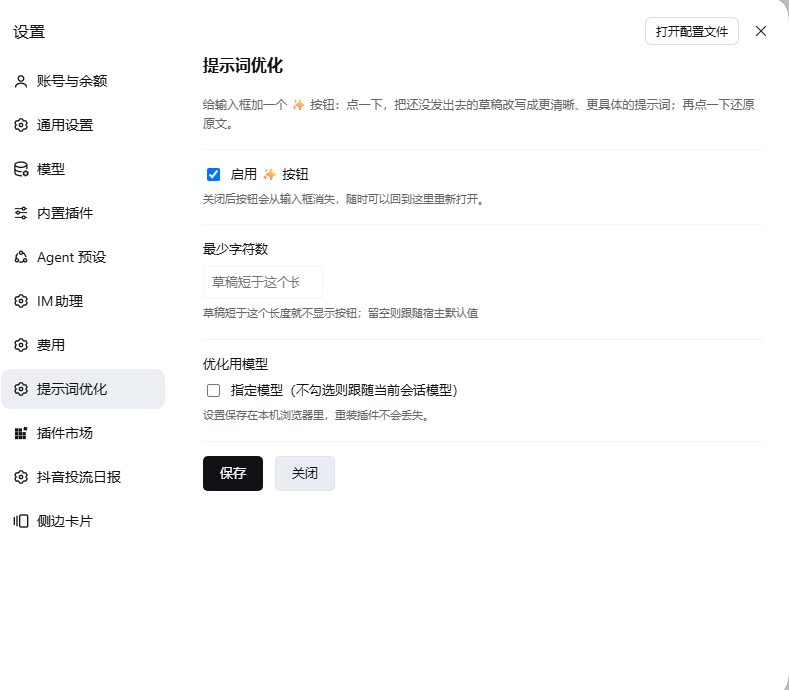Viewport: 789px width, 690px height.
Task: Click the person icon beside 账号与余额
Action: click(x=21, y=82)
